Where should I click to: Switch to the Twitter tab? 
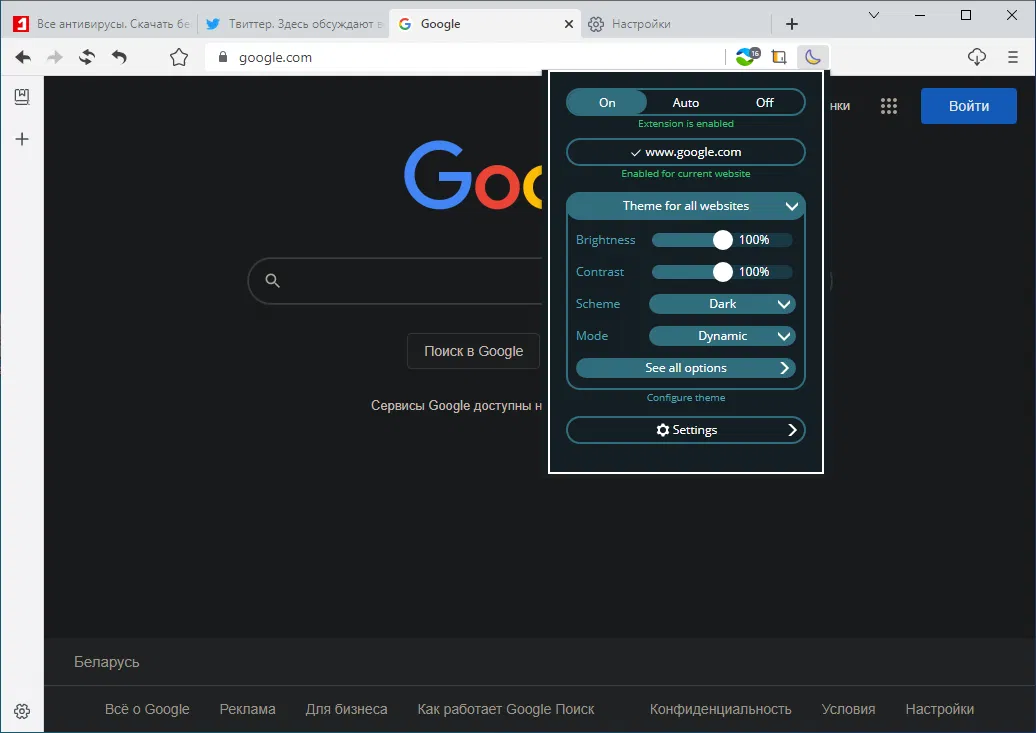click(293, 24)
